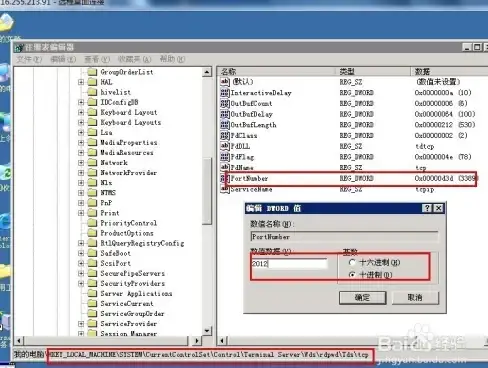Open the 编辑 (Edit) menu

coord(63,59)
